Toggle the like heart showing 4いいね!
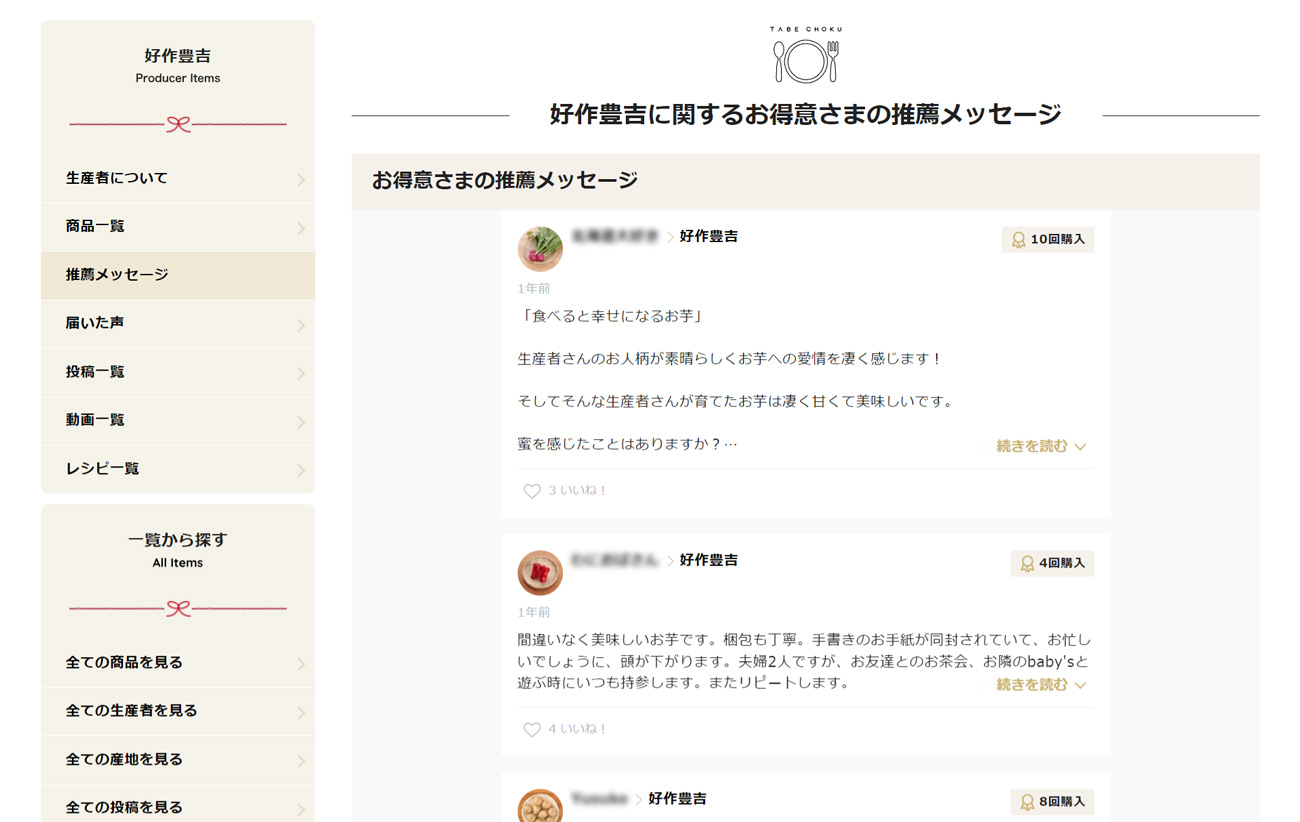1300x822 pixels. (531, 729)
